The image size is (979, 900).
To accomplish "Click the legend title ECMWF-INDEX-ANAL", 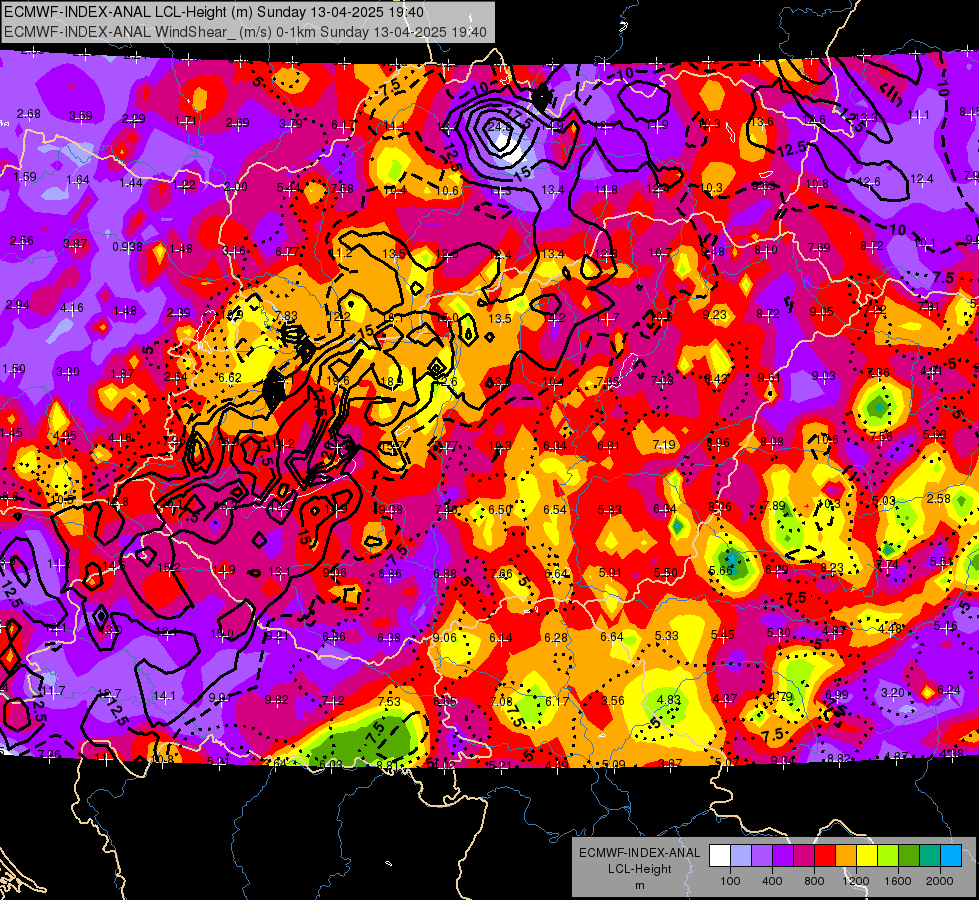I will (639, 853).
